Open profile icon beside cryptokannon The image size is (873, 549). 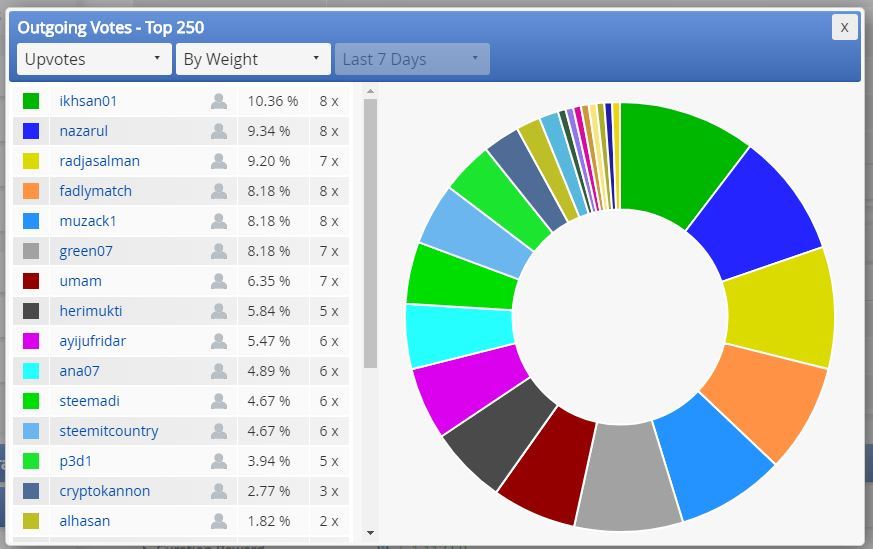click(219, 491)
